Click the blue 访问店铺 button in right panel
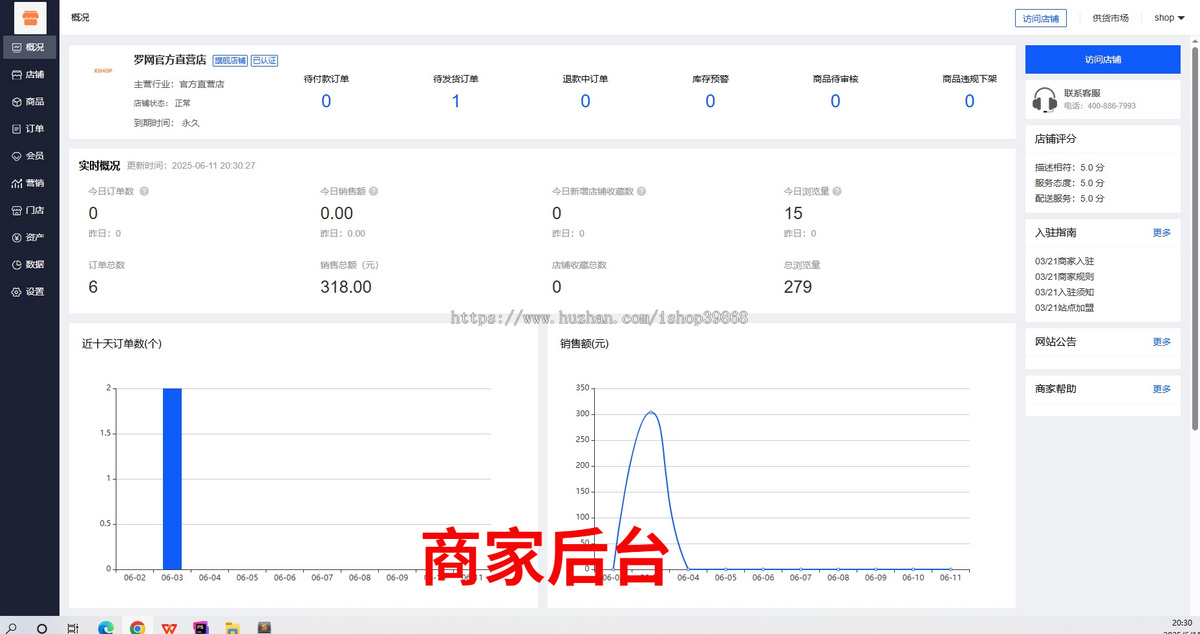Image resolution: width=1200 pixels, height=634 pixels. tap(1103, 59)
